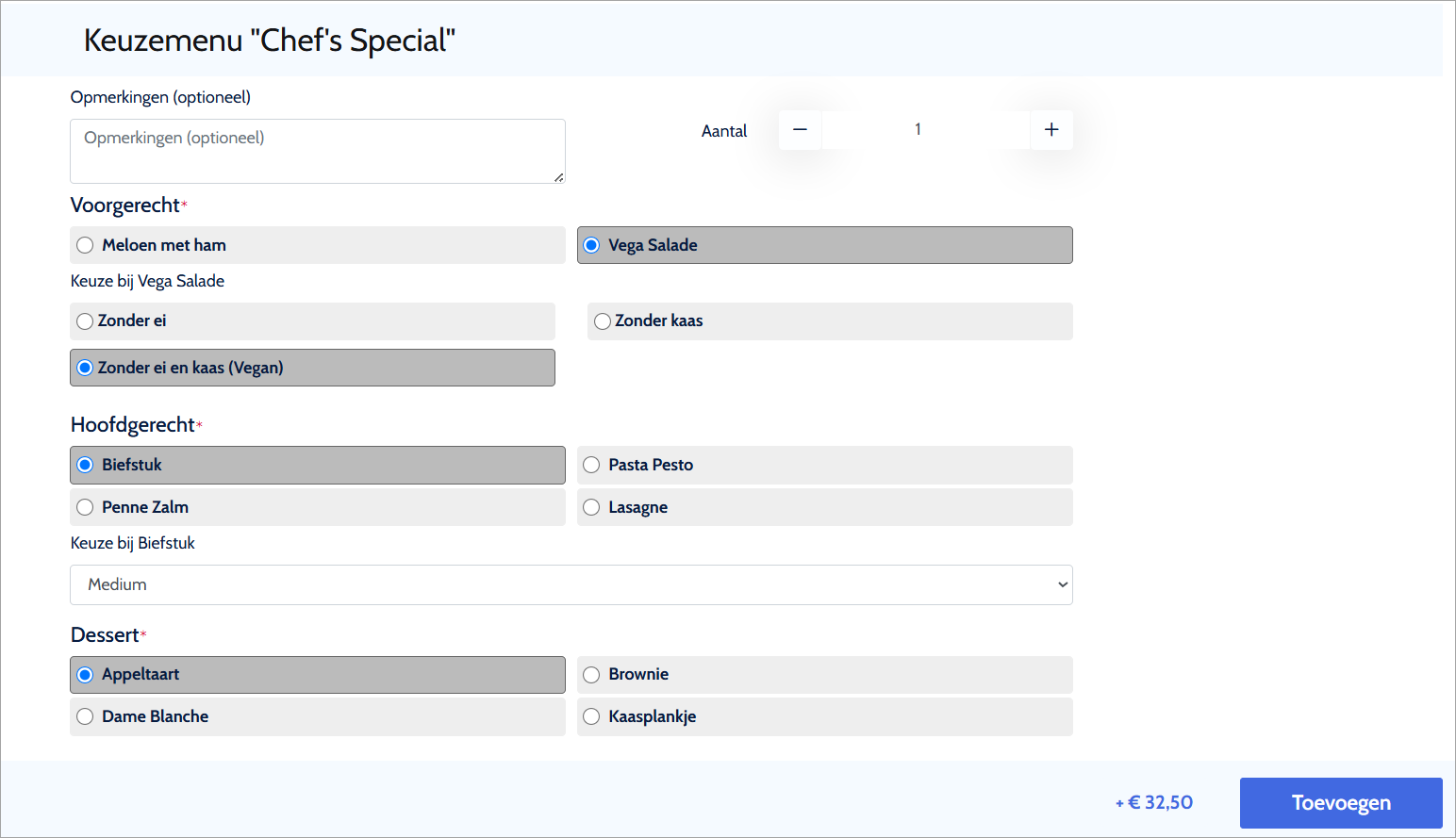
Task: Select Brownie as dessert
Action: point(825,675)
